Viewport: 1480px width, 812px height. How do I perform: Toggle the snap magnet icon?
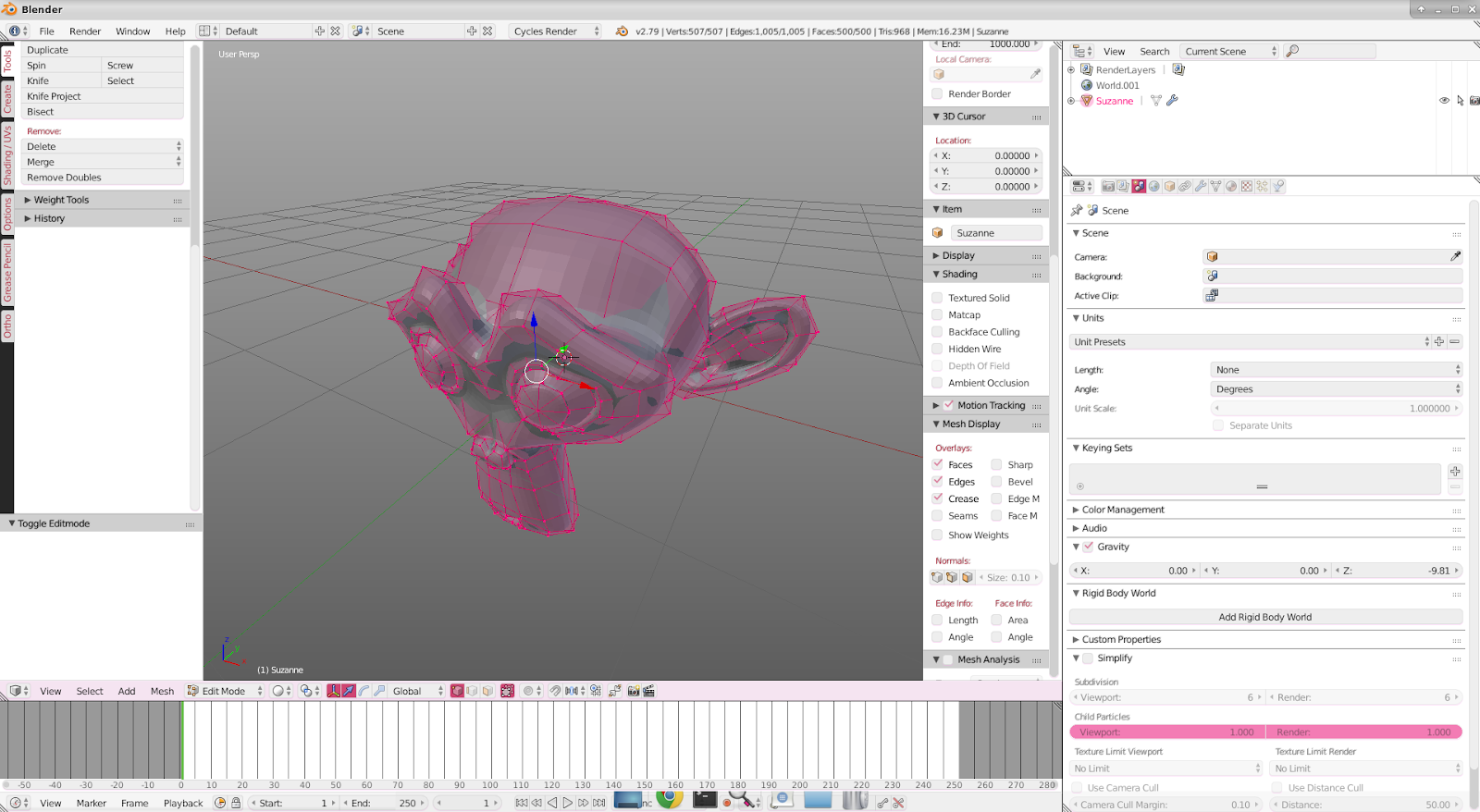(554, 691)
